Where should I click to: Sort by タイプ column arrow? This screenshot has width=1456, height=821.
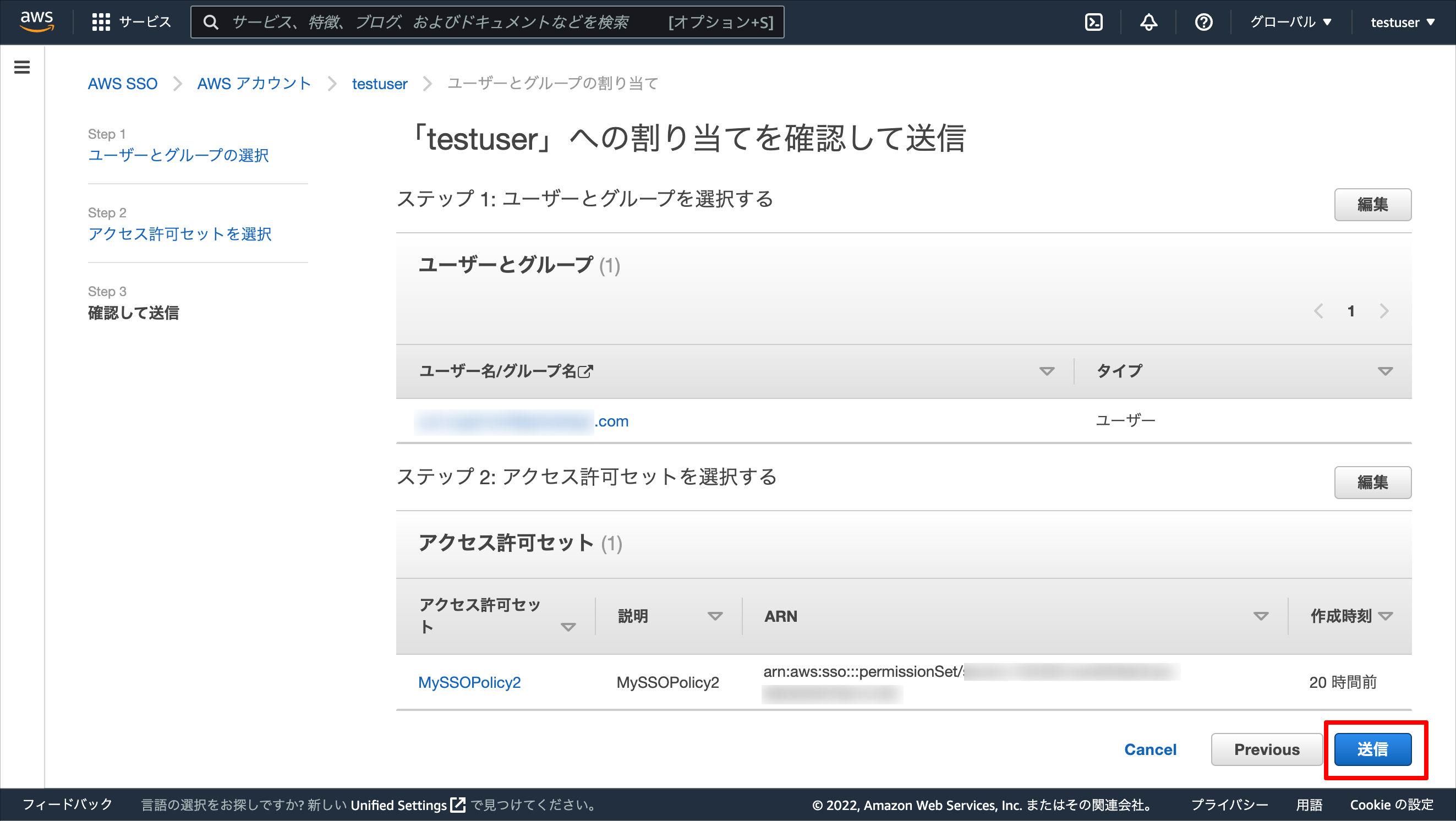click(x=1386, y=371)
